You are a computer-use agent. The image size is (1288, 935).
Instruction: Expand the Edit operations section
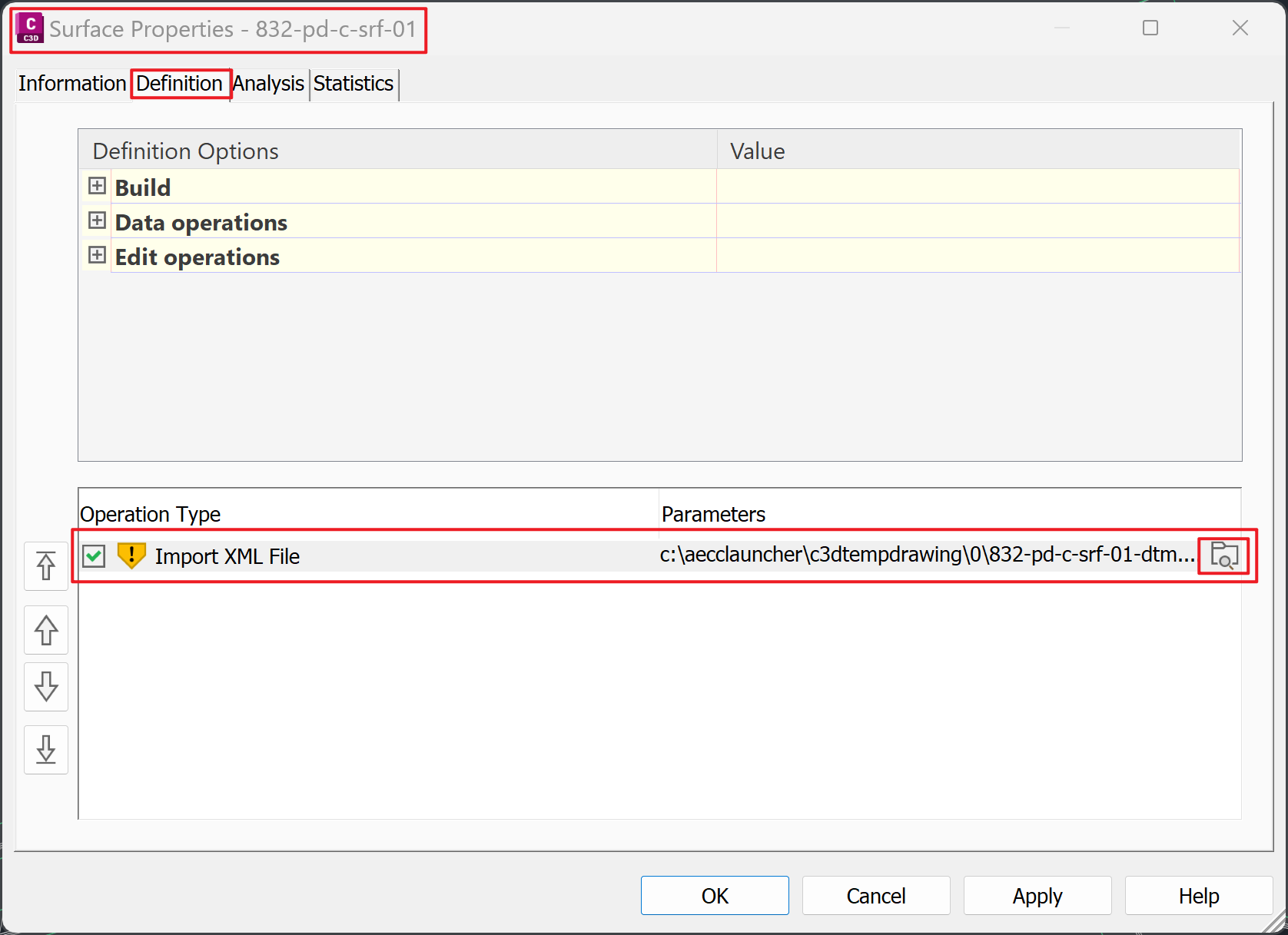click(97, 255)
